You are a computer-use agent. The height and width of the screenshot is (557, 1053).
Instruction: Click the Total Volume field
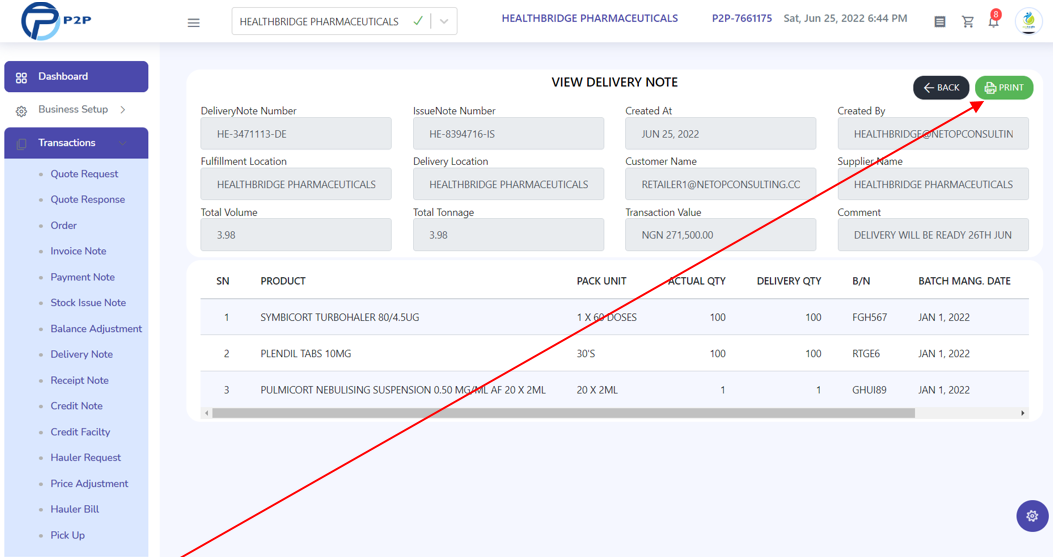tap(295, 235)
